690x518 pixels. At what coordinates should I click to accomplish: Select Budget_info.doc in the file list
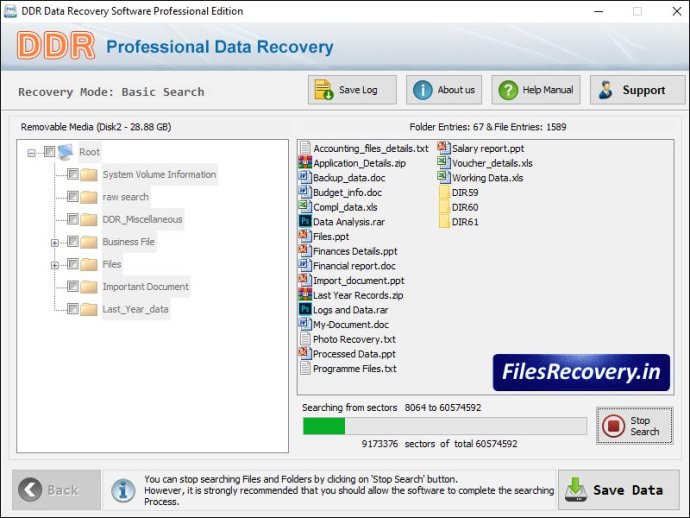pyautogui.click(x=347, y=192)
